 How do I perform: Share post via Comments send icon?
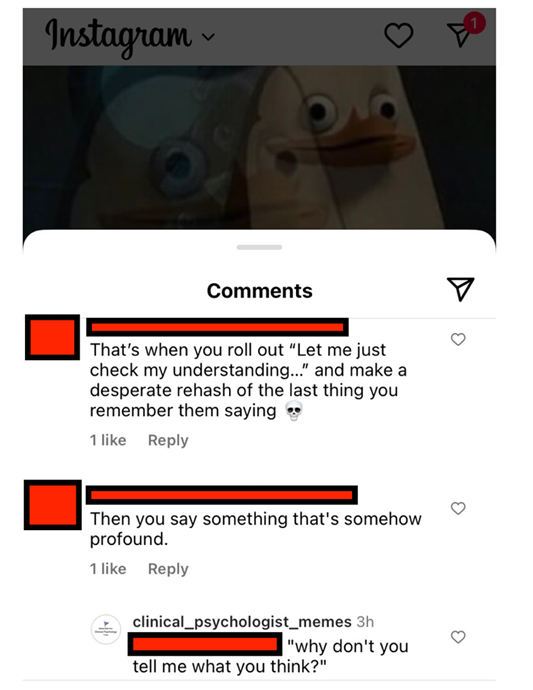460,289
